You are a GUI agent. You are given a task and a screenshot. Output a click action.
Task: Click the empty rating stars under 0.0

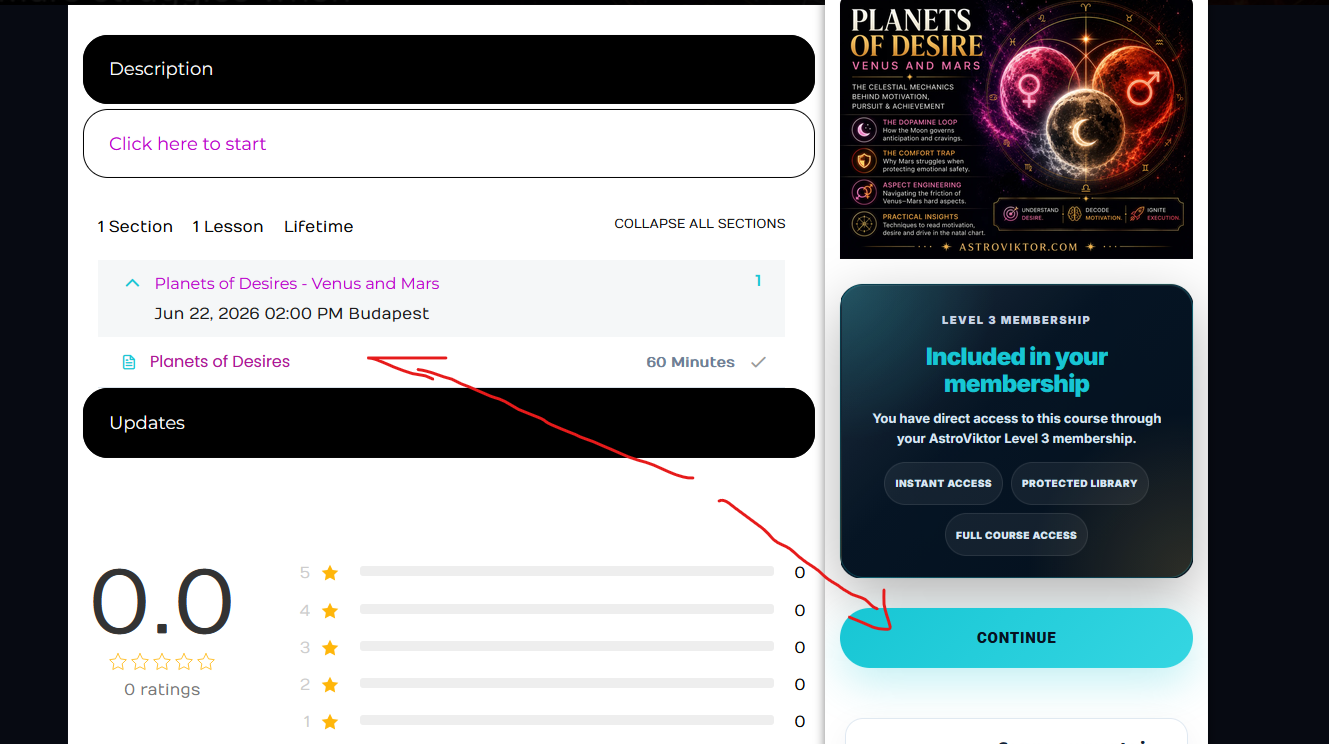coord(162,662)
